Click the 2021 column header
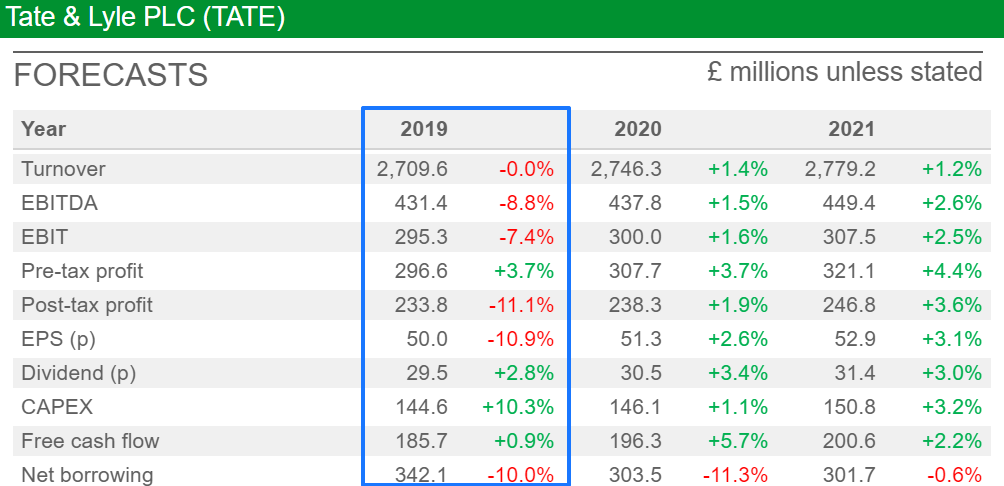This screenshot has width=1004, height=486. [852, 129]
